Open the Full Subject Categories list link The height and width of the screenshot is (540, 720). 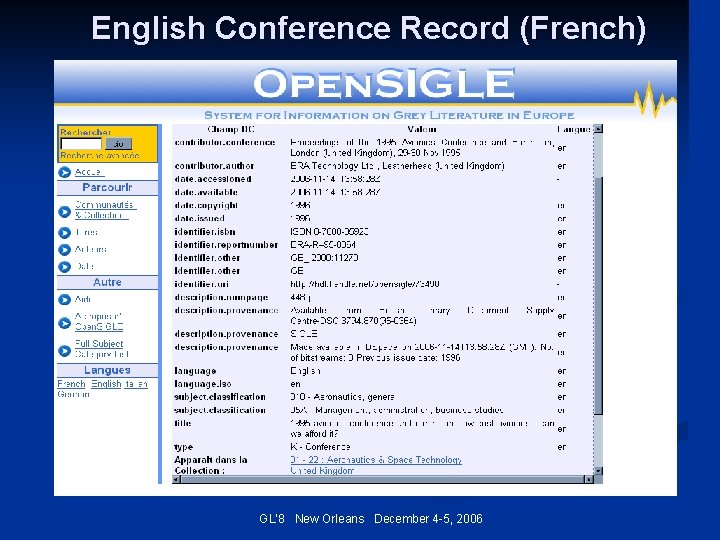pyautogui.click(x=101, y=349)
